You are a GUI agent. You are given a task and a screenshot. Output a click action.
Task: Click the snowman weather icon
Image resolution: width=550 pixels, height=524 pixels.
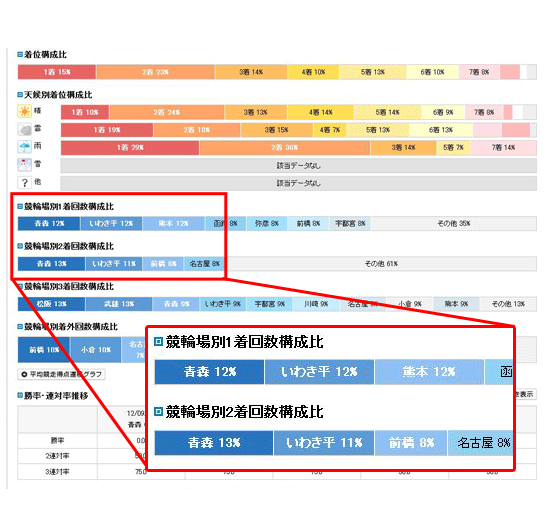point(24,164)
